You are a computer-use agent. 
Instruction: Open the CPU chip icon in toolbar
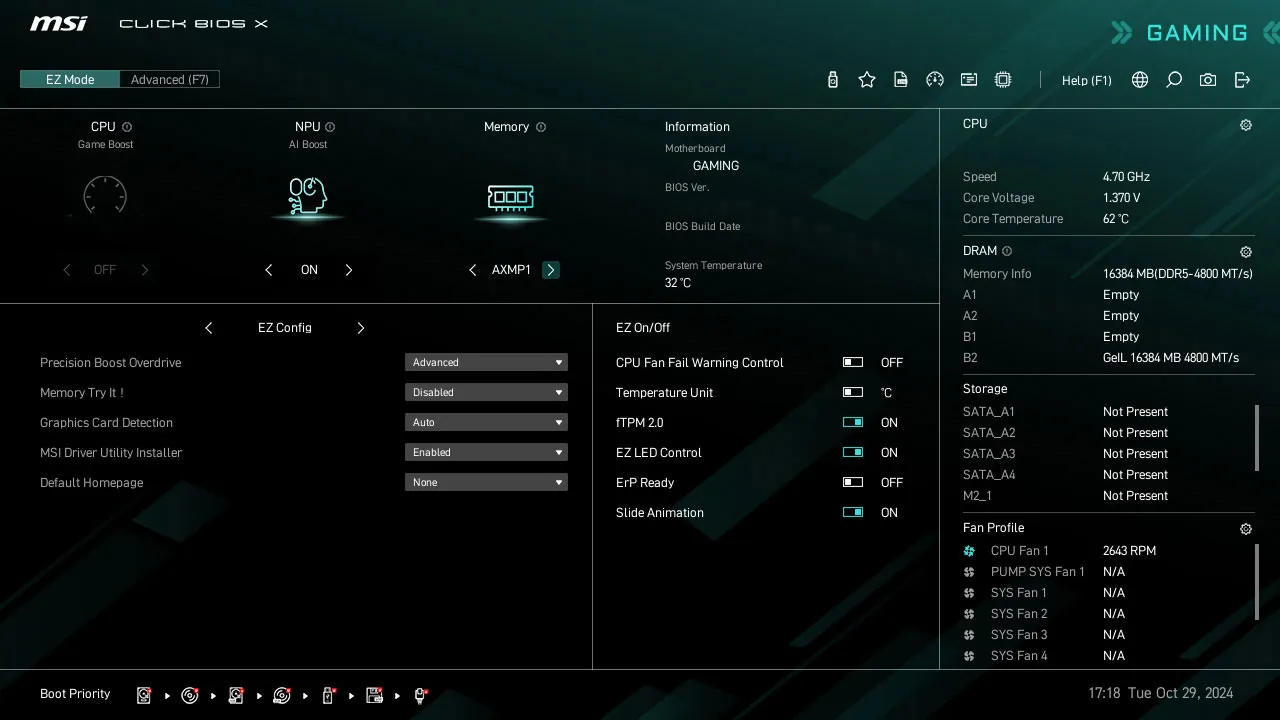point(1003,80)
